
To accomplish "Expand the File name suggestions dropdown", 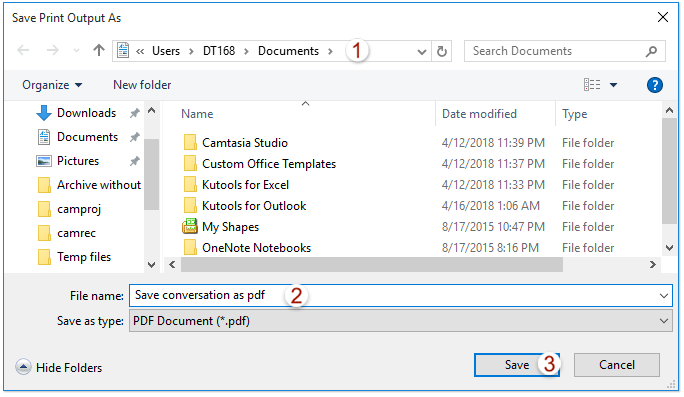I will click(663, 296).
